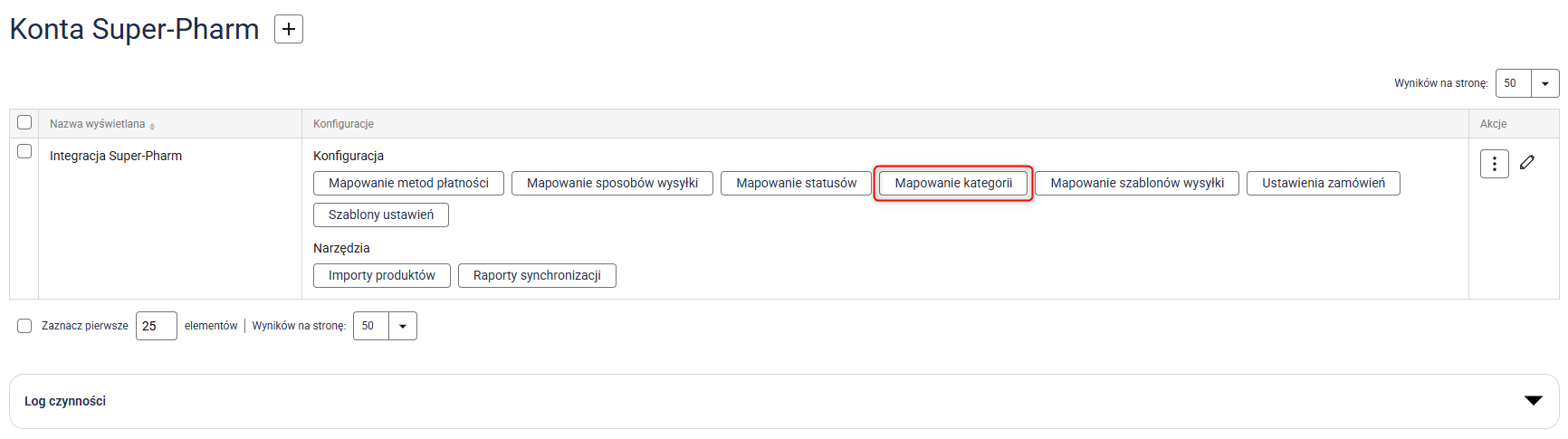Sort by Nazwa wyświetlana column arrow
Screen dimensions: 1568x439
click(152, 126)
